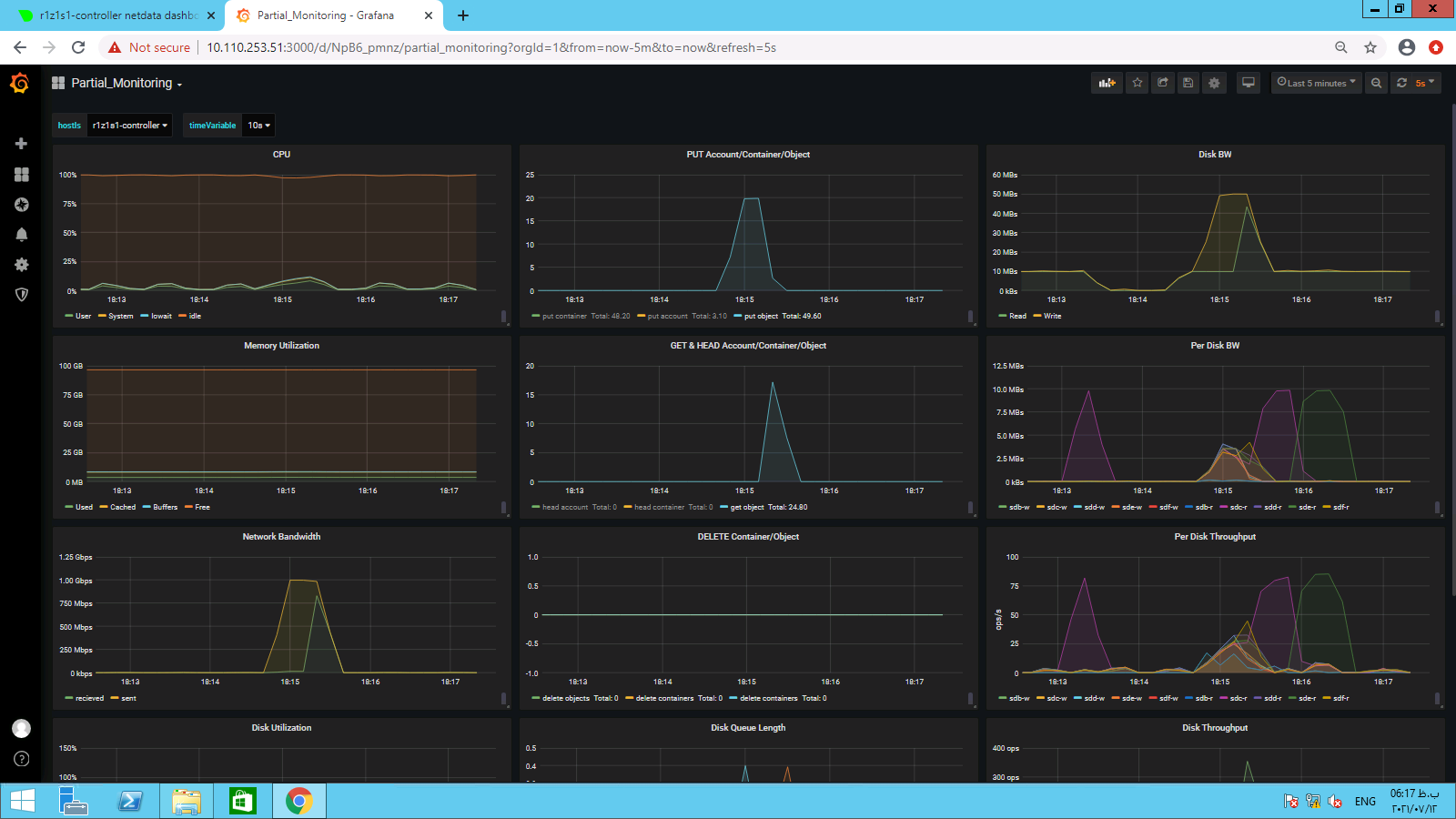This screenshot has width=1456, height=819.
Task: Click the sdb-w color swatch in Per Disk BW legend
Action: (x=1002, y=508)
